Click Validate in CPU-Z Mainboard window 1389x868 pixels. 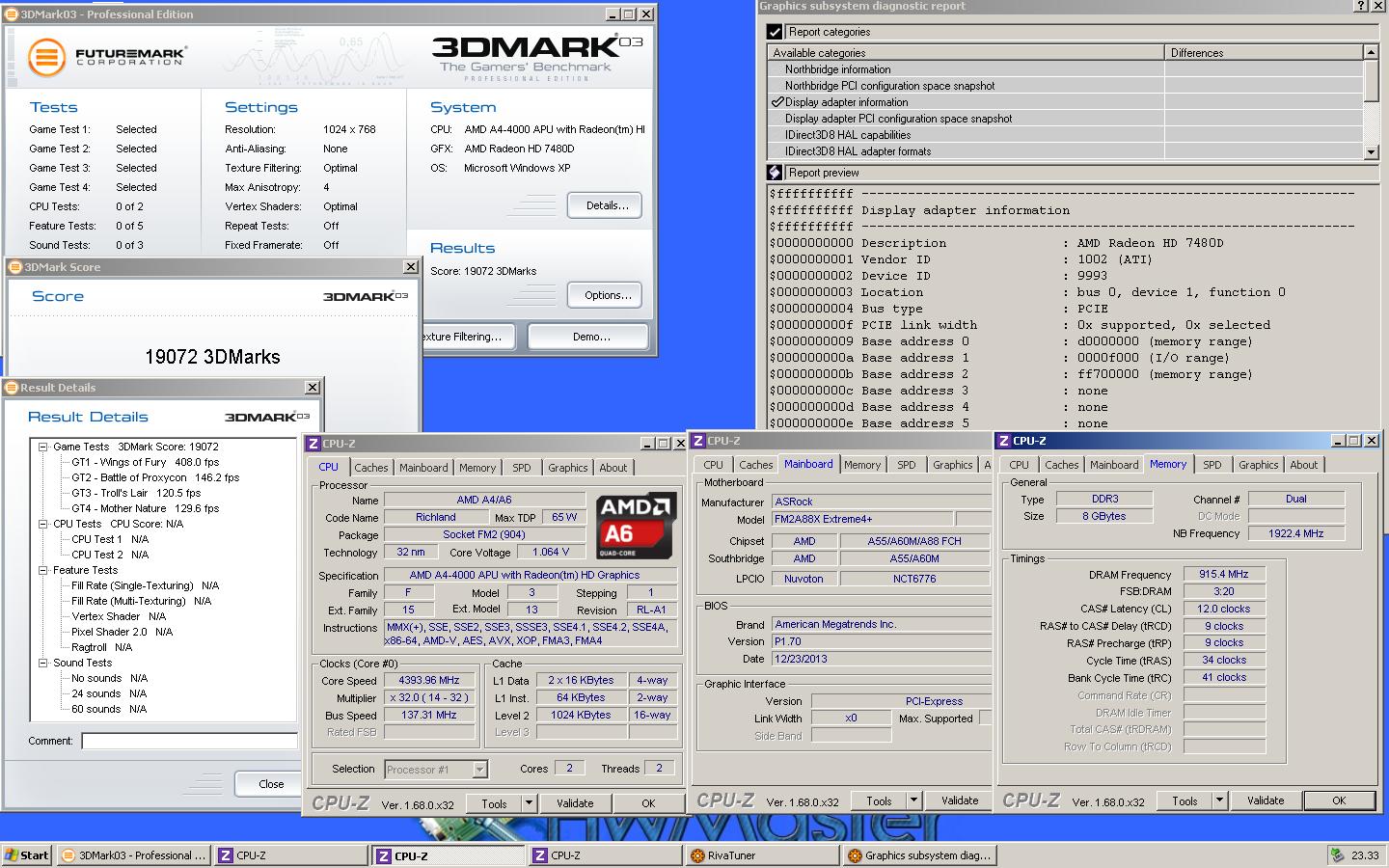coord(959,800)
